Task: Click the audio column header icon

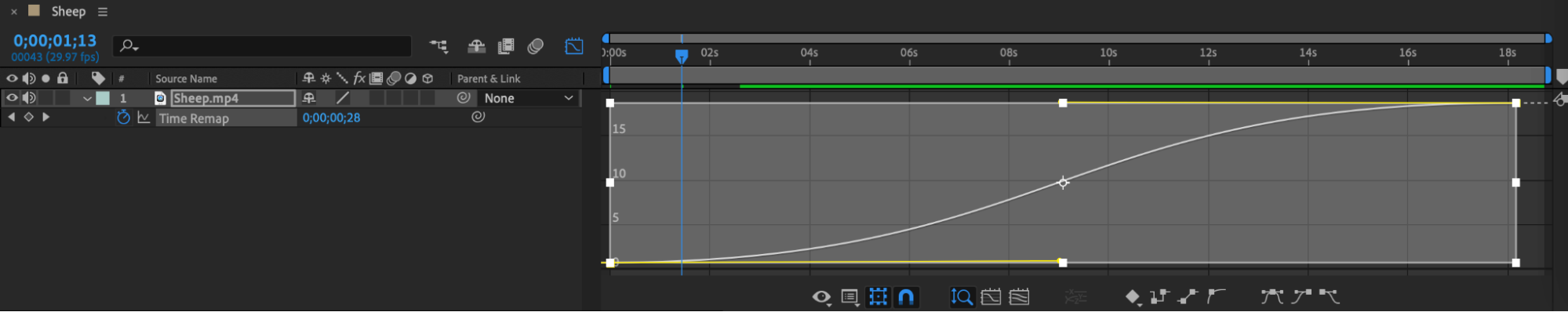Action: [29, 78]
